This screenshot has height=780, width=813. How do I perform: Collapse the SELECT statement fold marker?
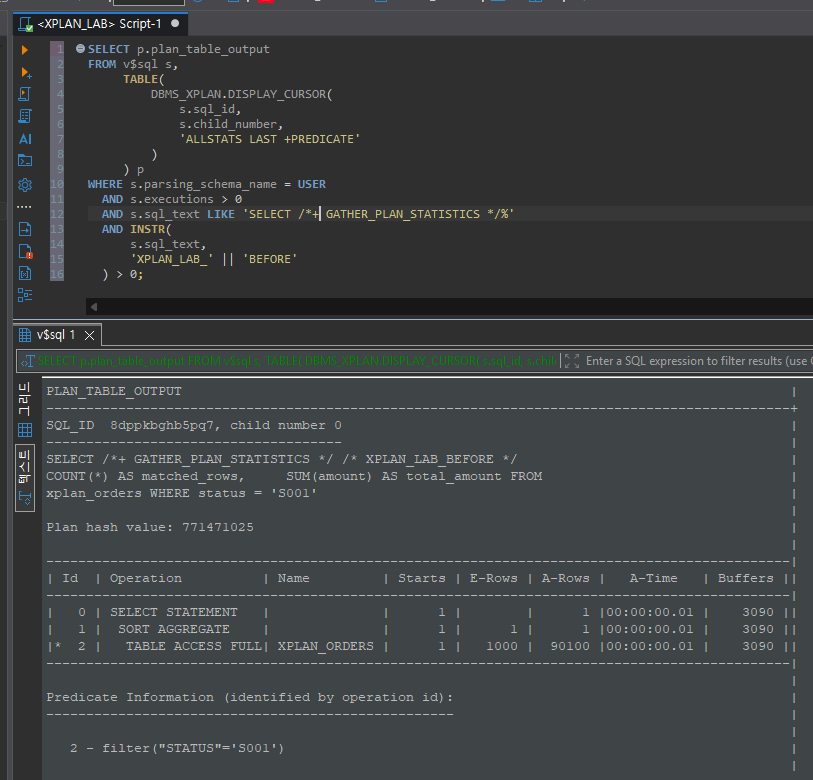click(x=80, y=49)
